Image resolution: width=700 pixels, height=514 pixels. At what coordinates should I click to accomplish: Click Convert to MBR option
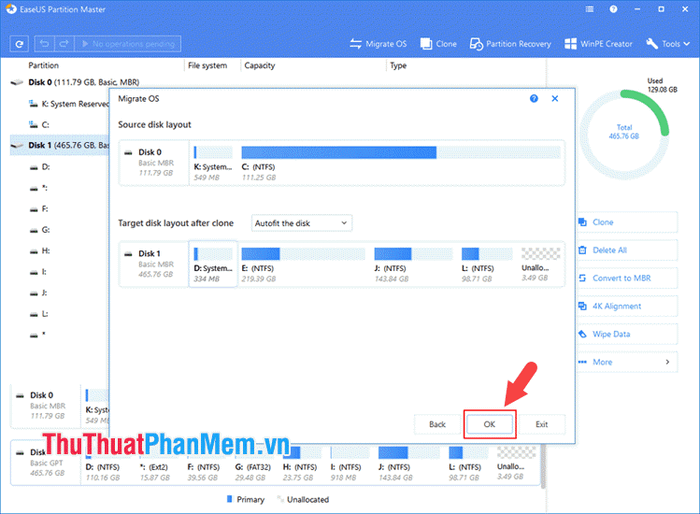click(x=627, y=278)
